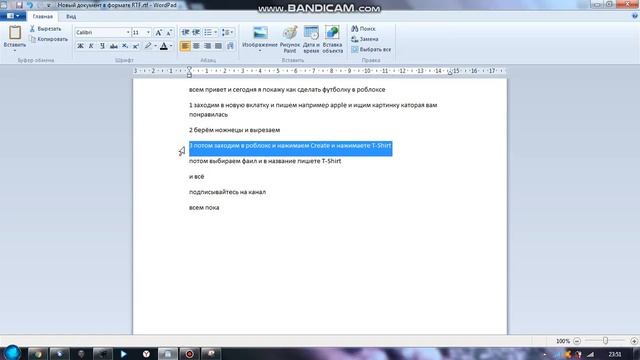Open the paragraph dialog icon

pyautogui.click(x=230, y=46)
